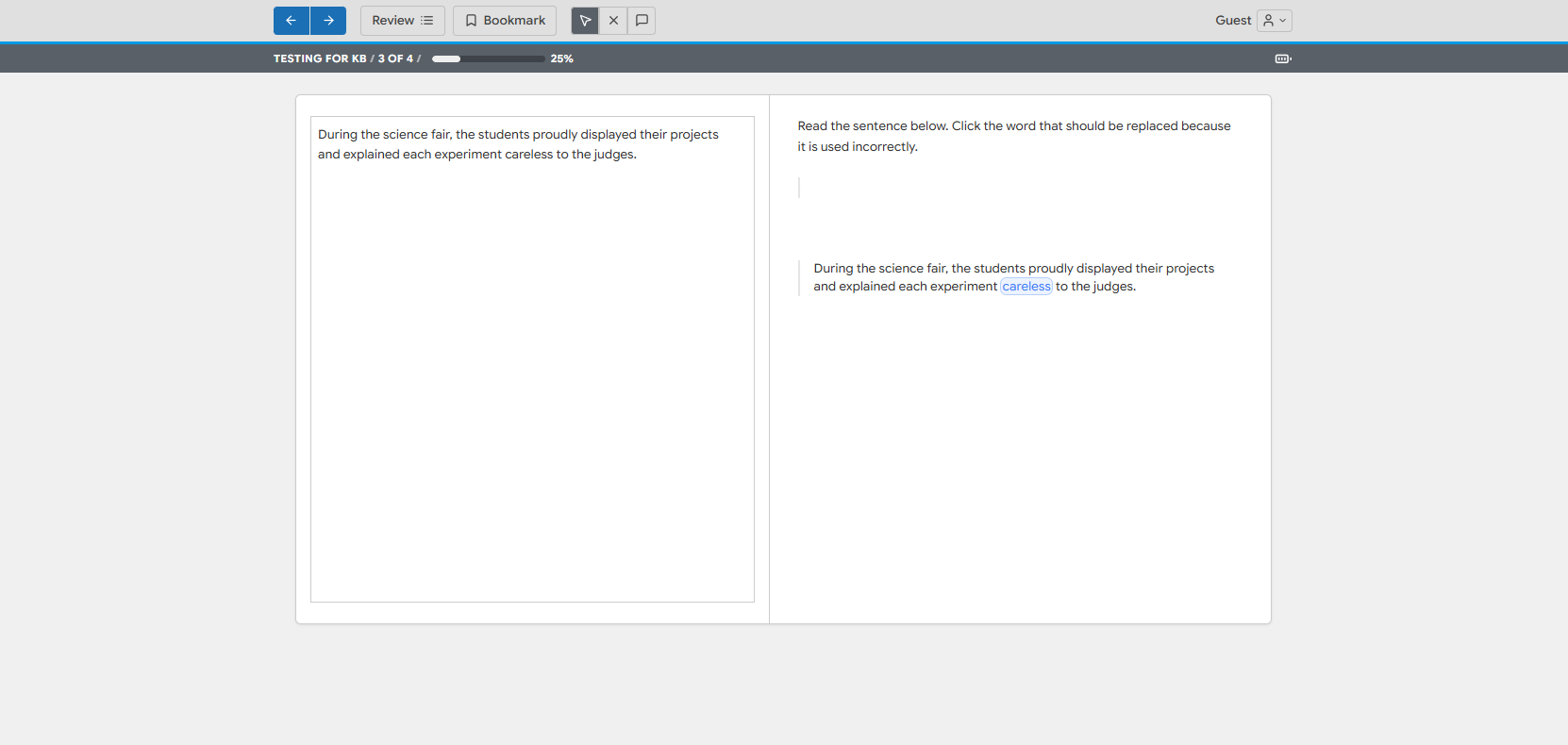Click the word 'proudly' in answer sentence
The image size is (1568, 745).
(x=1051, y=269)
